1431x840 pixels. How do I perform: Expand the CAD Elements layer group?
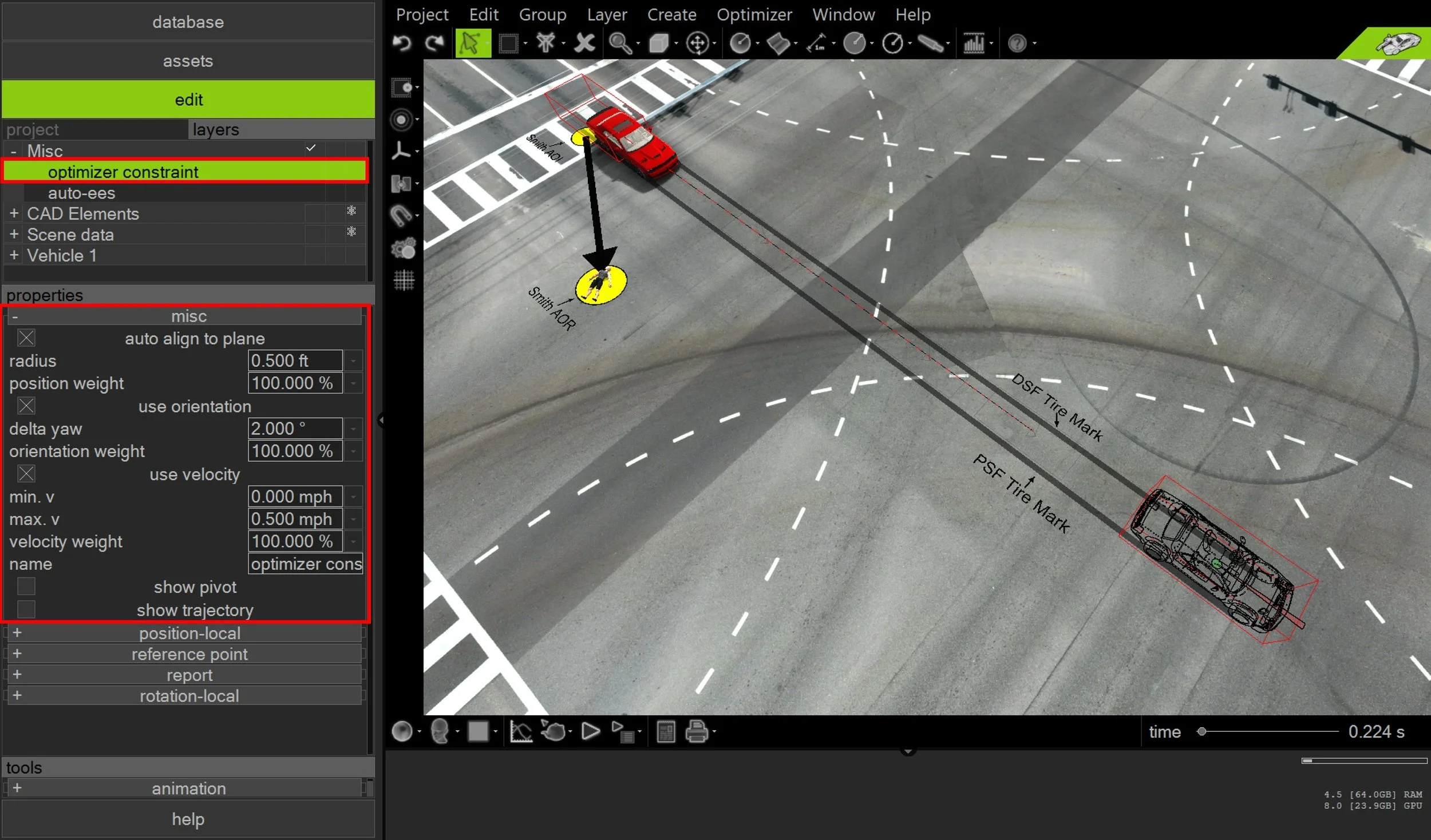click(x=14, y=213)
